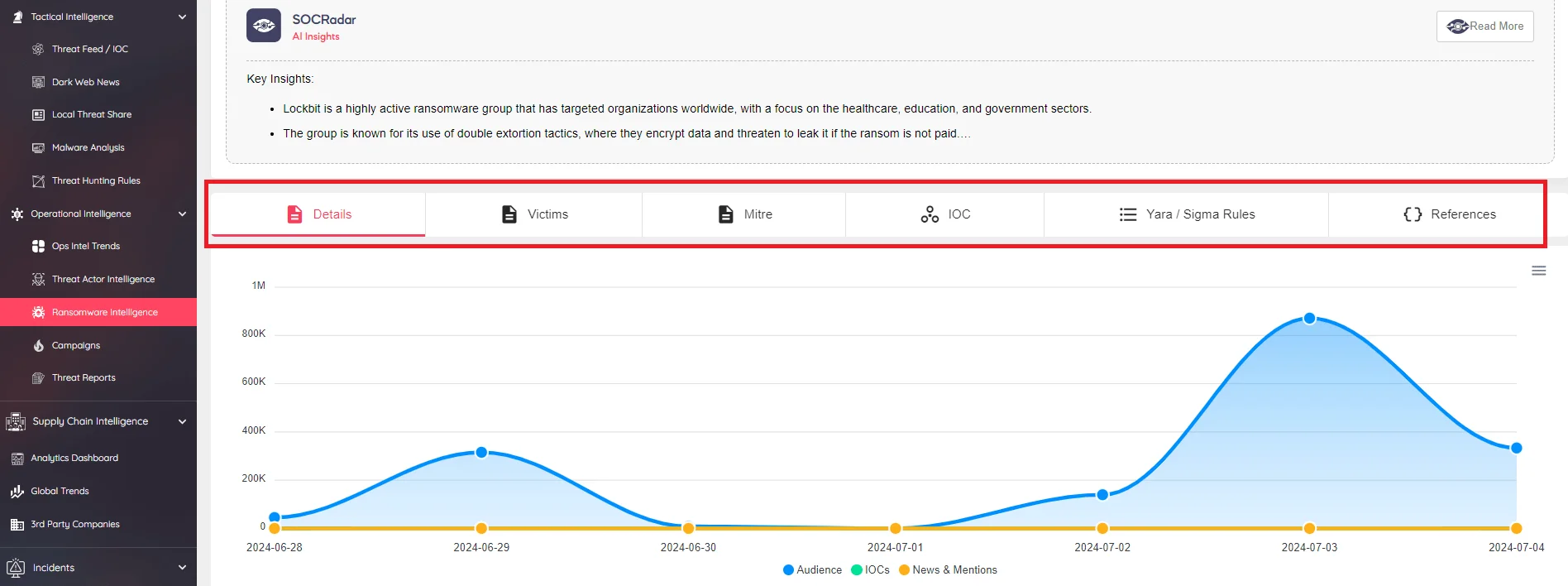1568x586 pixels.
Task: Switch to the Details tab
Action: (x=318, y=214)
